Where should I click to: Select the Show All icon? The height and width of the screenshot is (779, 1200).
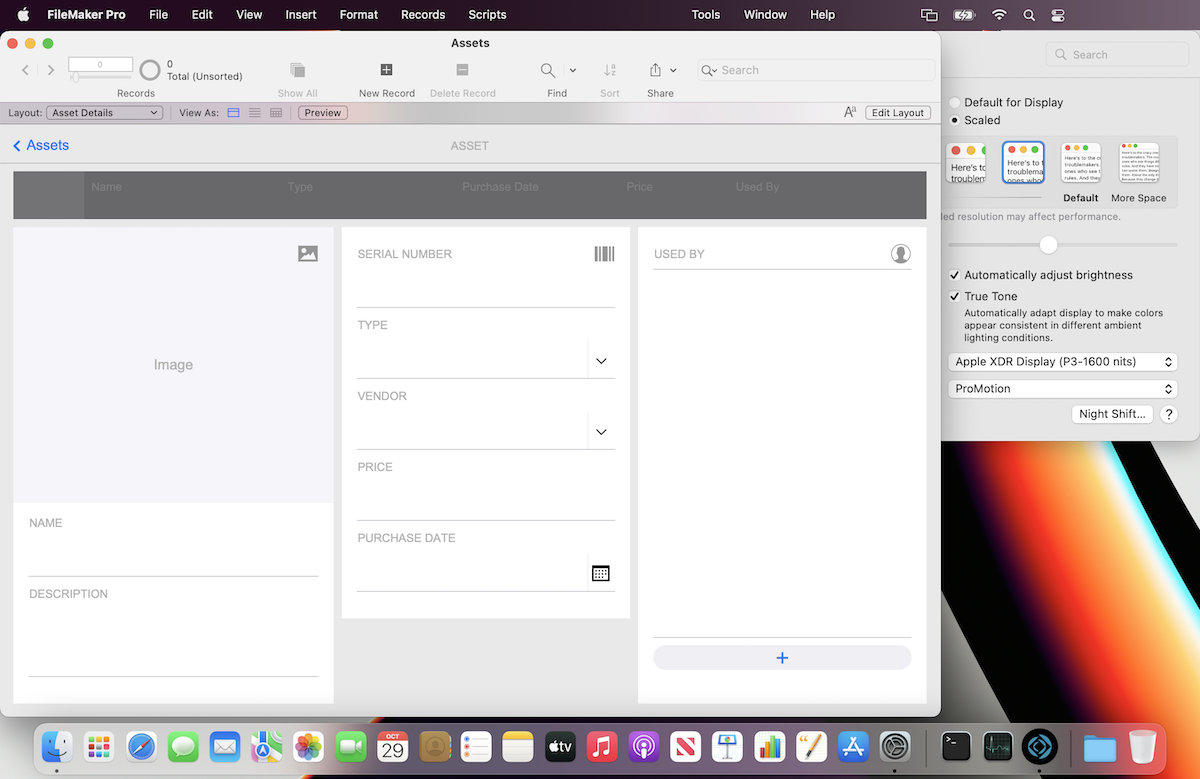[297, 70]
